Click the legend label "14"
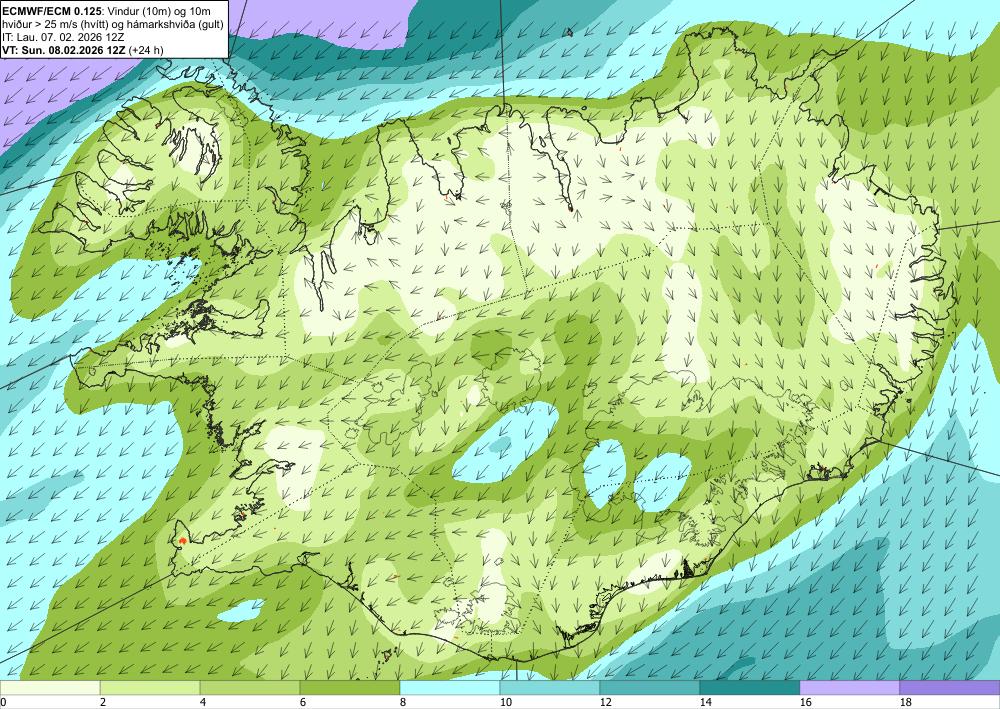Viewport: 1000px width, 709px height. pos(706,703)
